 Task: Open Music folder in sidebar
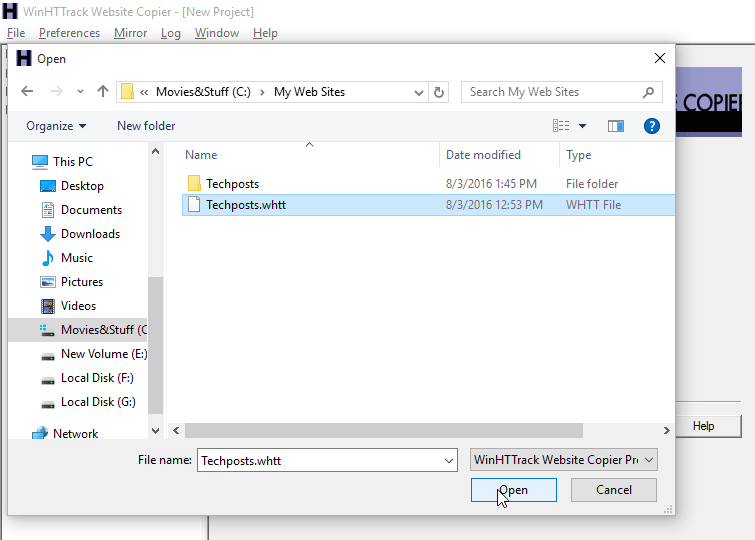[76, 258]
